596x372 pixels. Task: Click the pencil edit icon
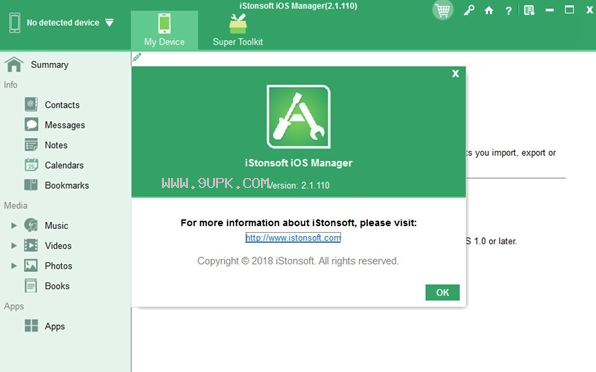(x=137, y=57)
